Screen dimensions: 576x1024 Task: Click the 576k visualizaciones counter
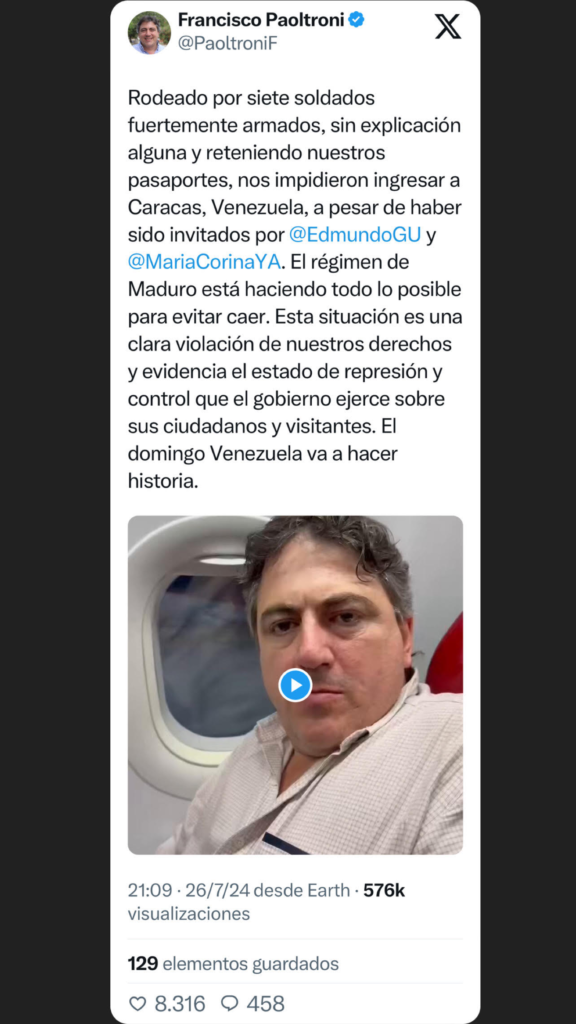coord(384,890)
